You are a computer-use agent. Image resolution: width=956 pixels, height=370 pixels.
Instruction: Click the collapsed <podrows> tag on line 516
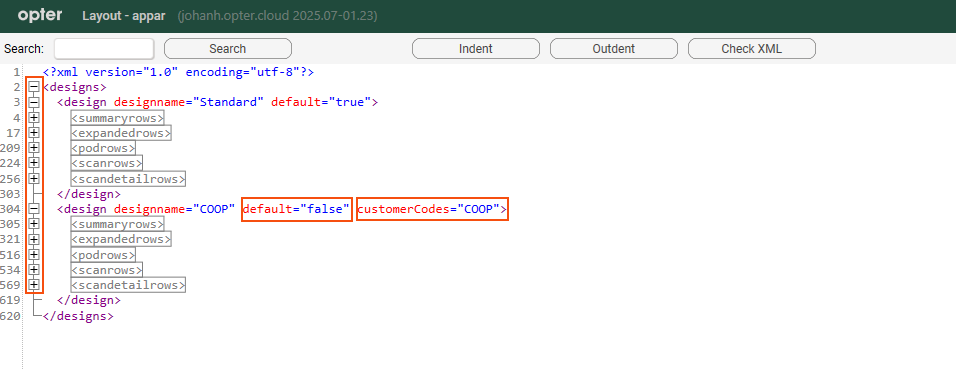click(x=103, y=254)
